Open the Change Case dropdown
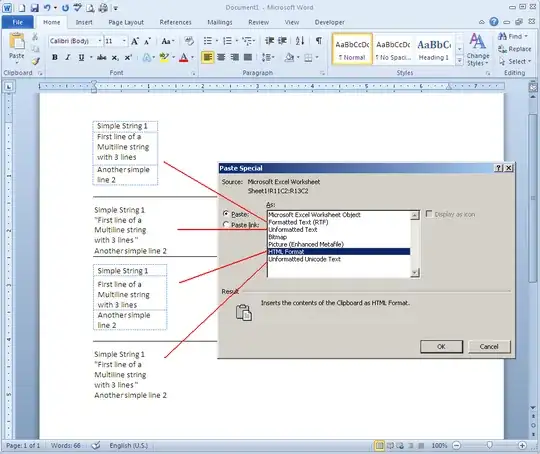 (168, 41)
